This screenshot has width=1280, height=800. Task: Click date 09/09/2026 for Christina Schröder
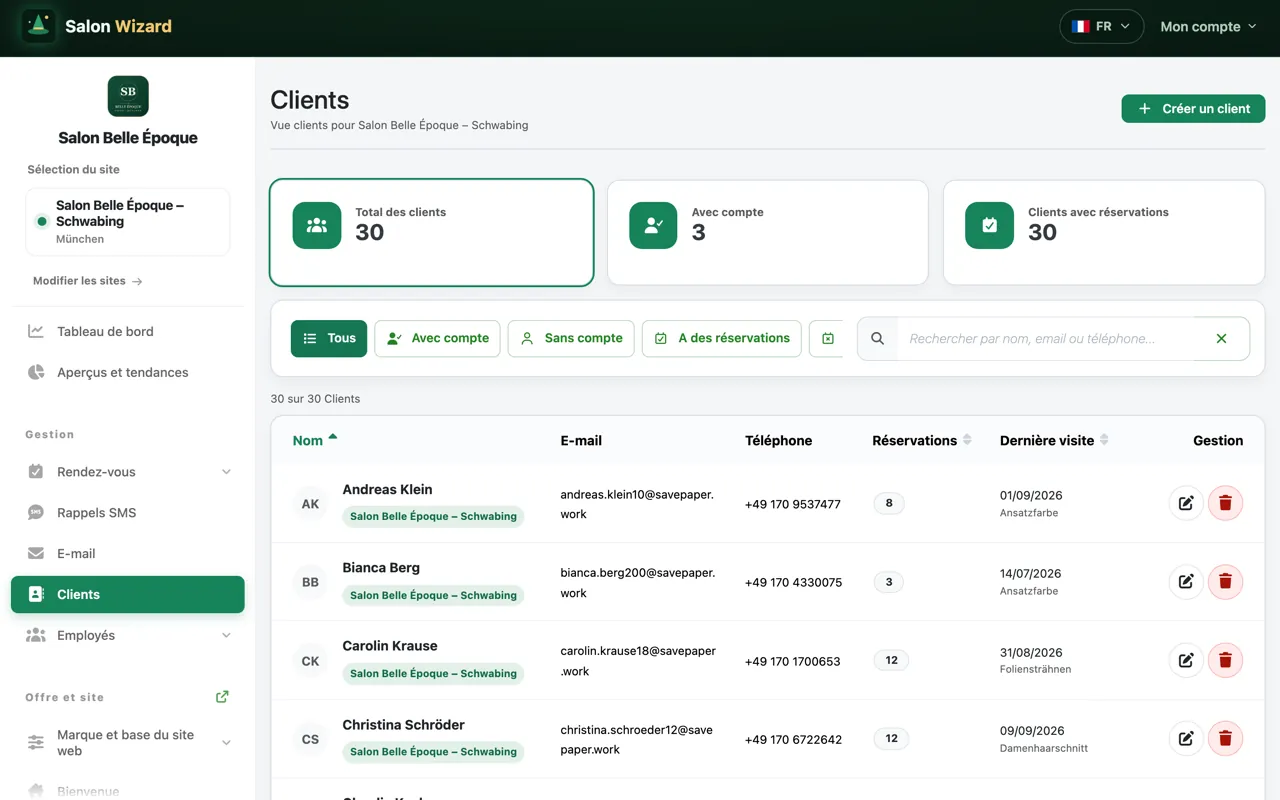(x=1031, y=731)
